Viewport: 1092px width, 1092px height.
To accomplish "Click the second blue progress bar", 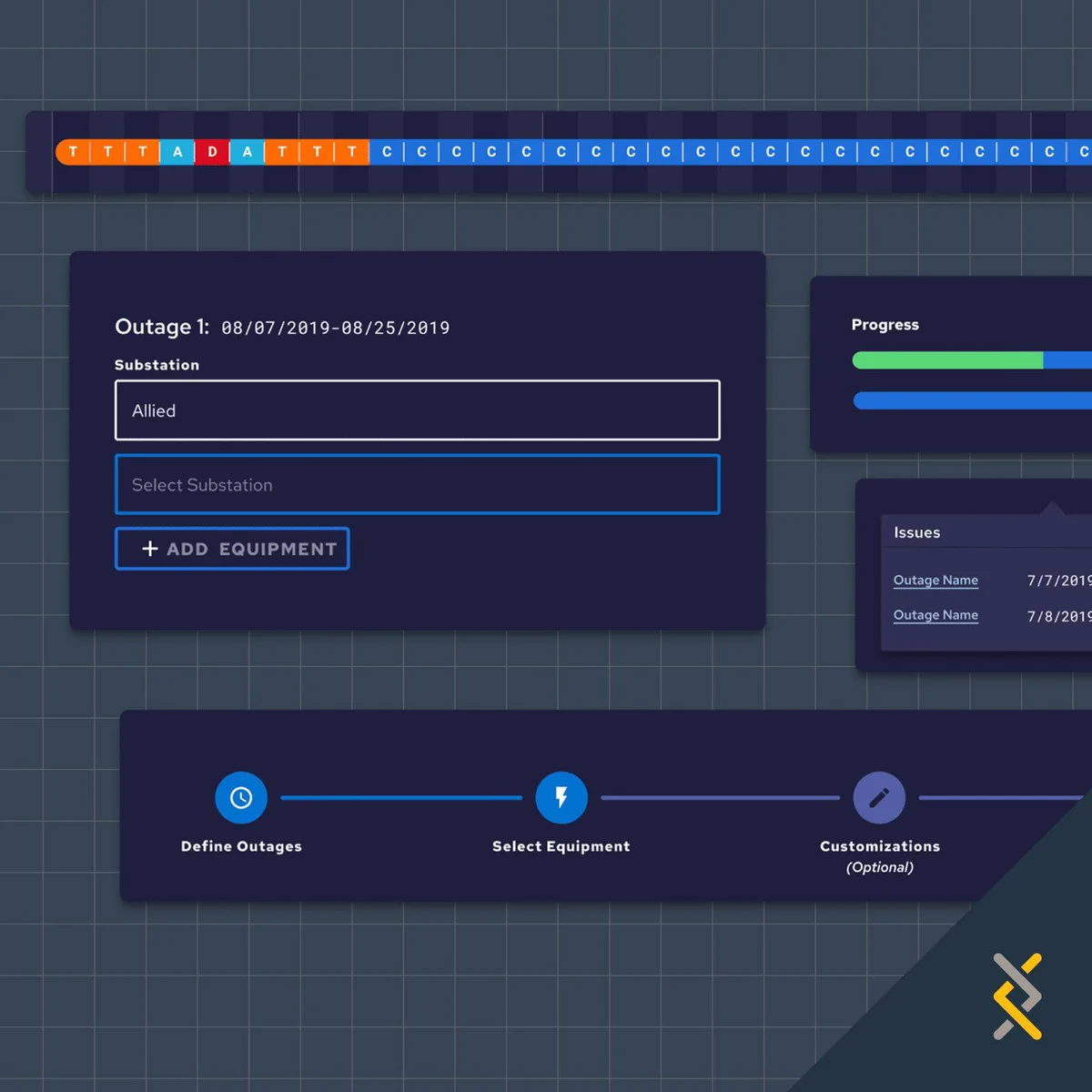I will click(x=972, y=400).
